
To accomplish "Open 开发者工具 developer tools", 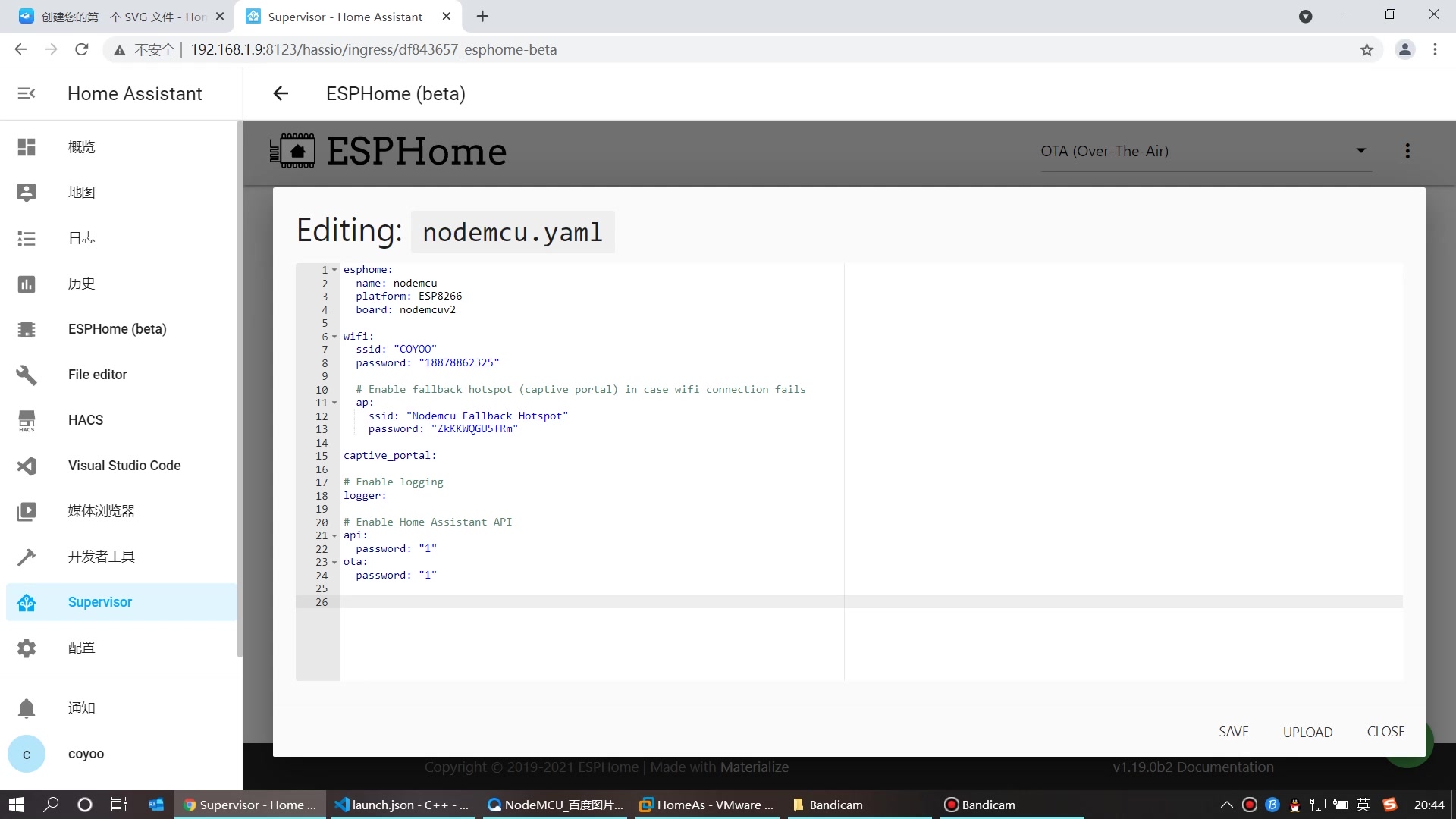I will [121, 557].
